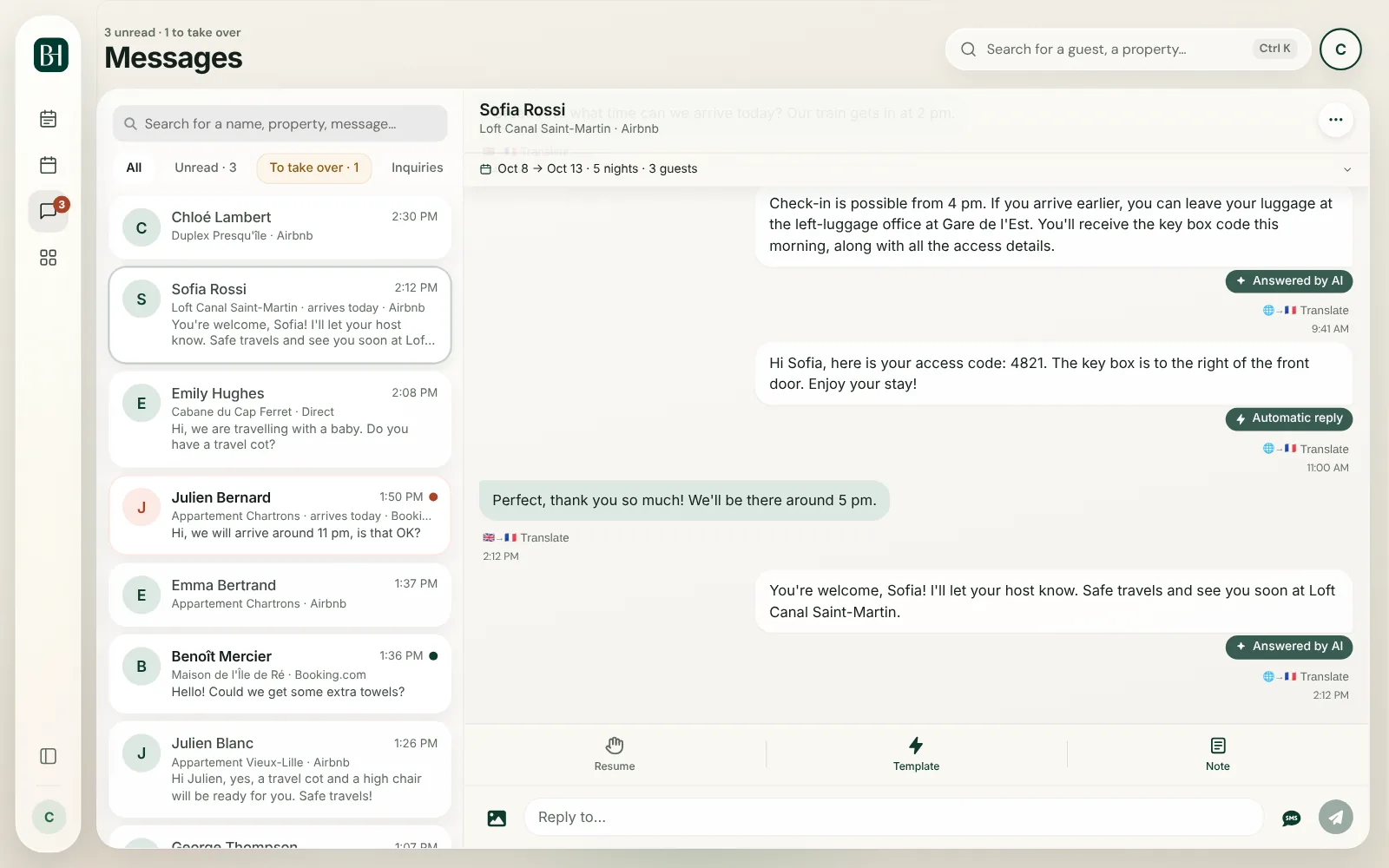
Task: Click the Automatic reply badge
Action: [1289, 418]
